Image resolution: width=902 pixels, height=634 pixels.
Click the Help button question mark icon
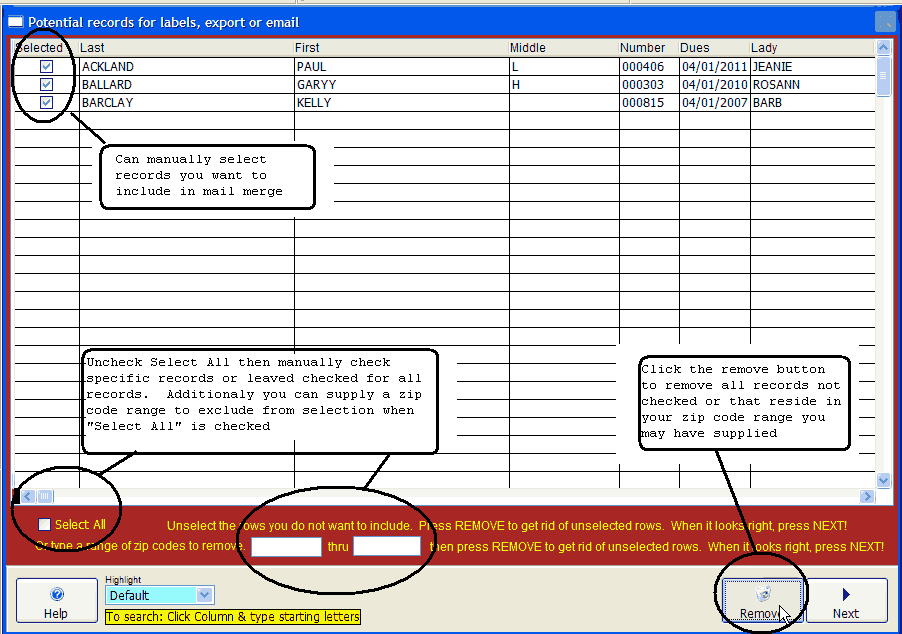coord(57,594)
